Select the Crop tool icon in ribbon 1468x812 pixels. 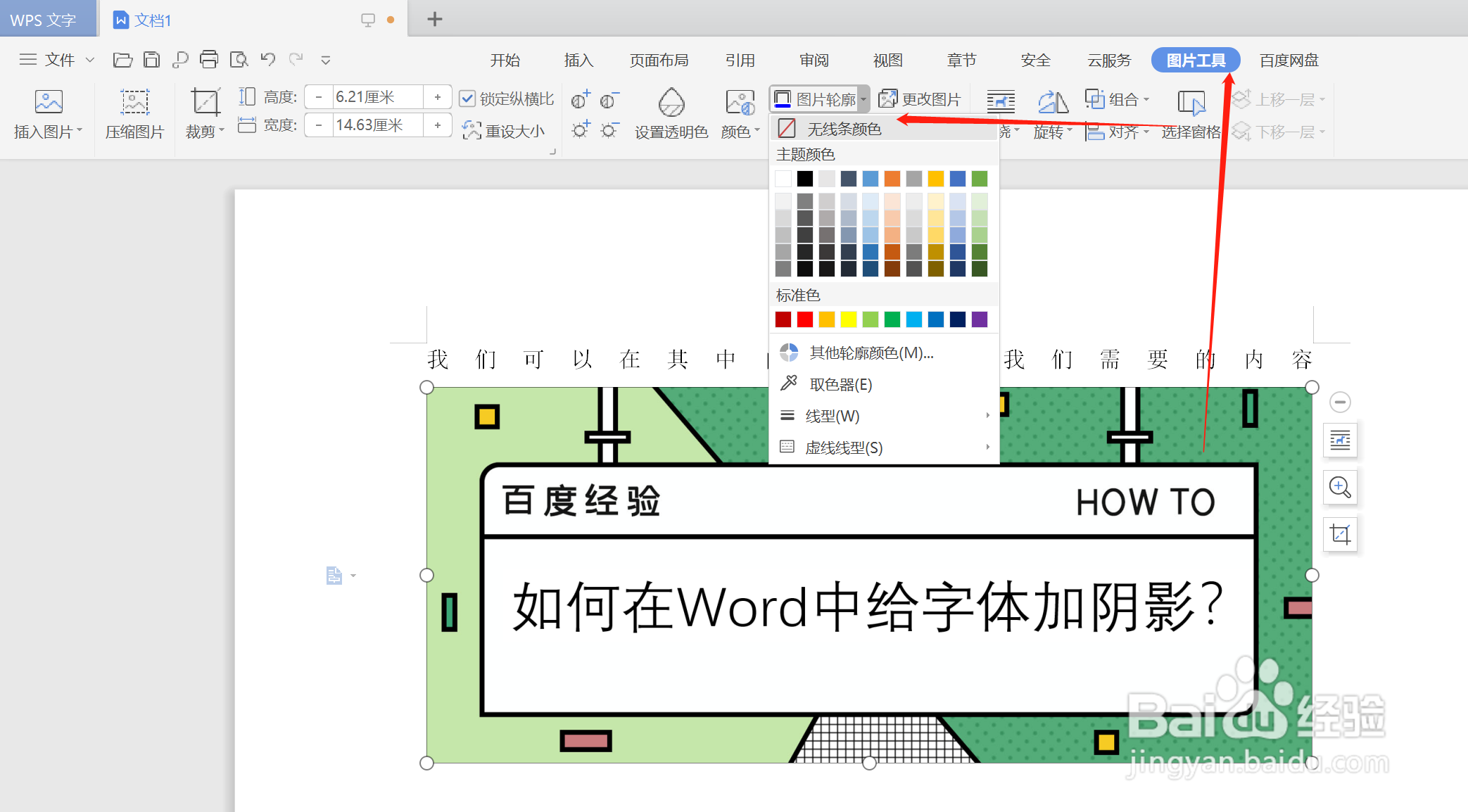click(x=205, y=102)
